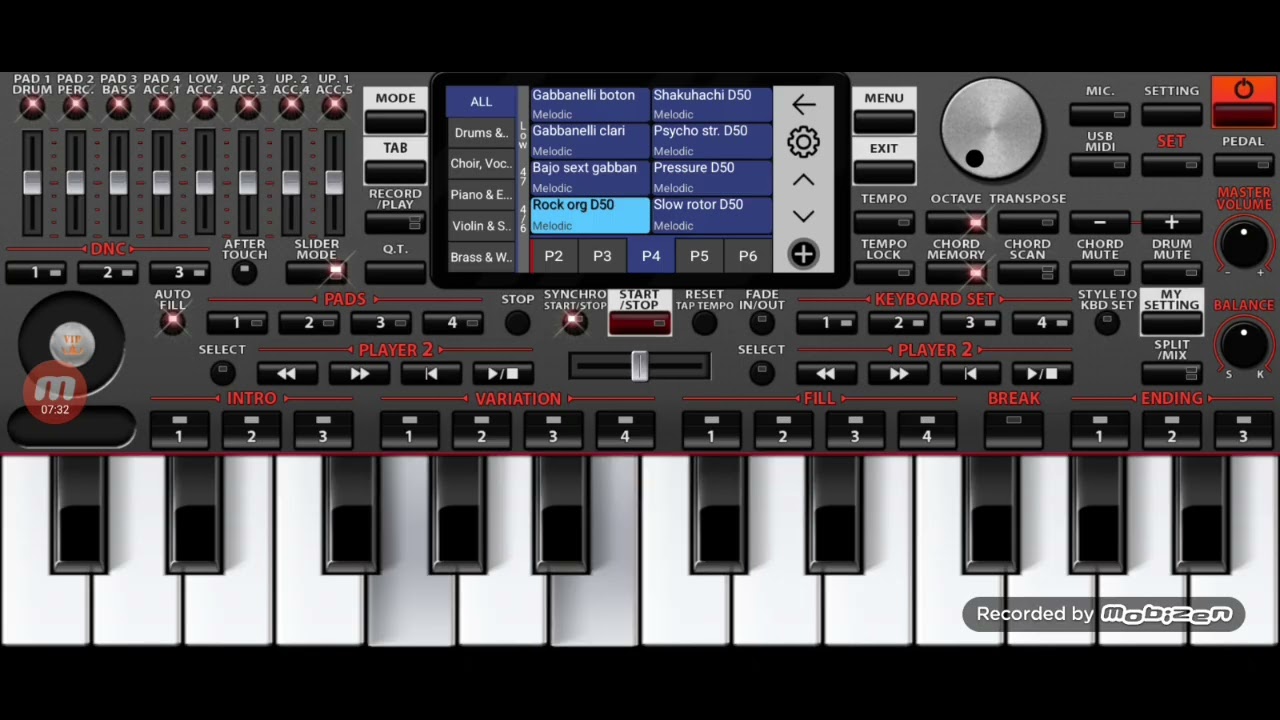The width and height of the screenshot is (1280, 720).
Task: Tap the big dial knob
Action: [x=993, y=129]
